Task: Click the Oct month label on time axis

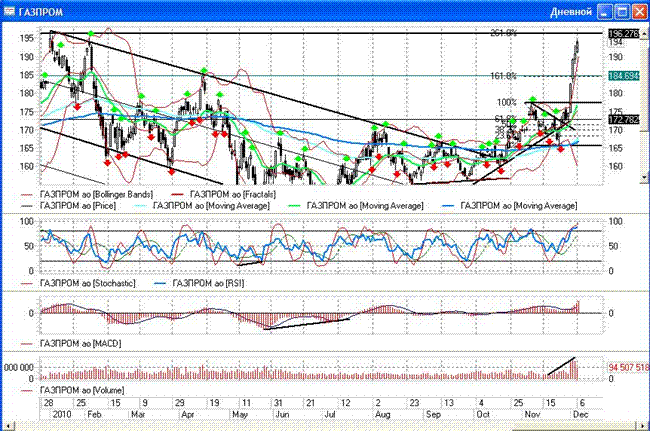Action: (483, 414)
